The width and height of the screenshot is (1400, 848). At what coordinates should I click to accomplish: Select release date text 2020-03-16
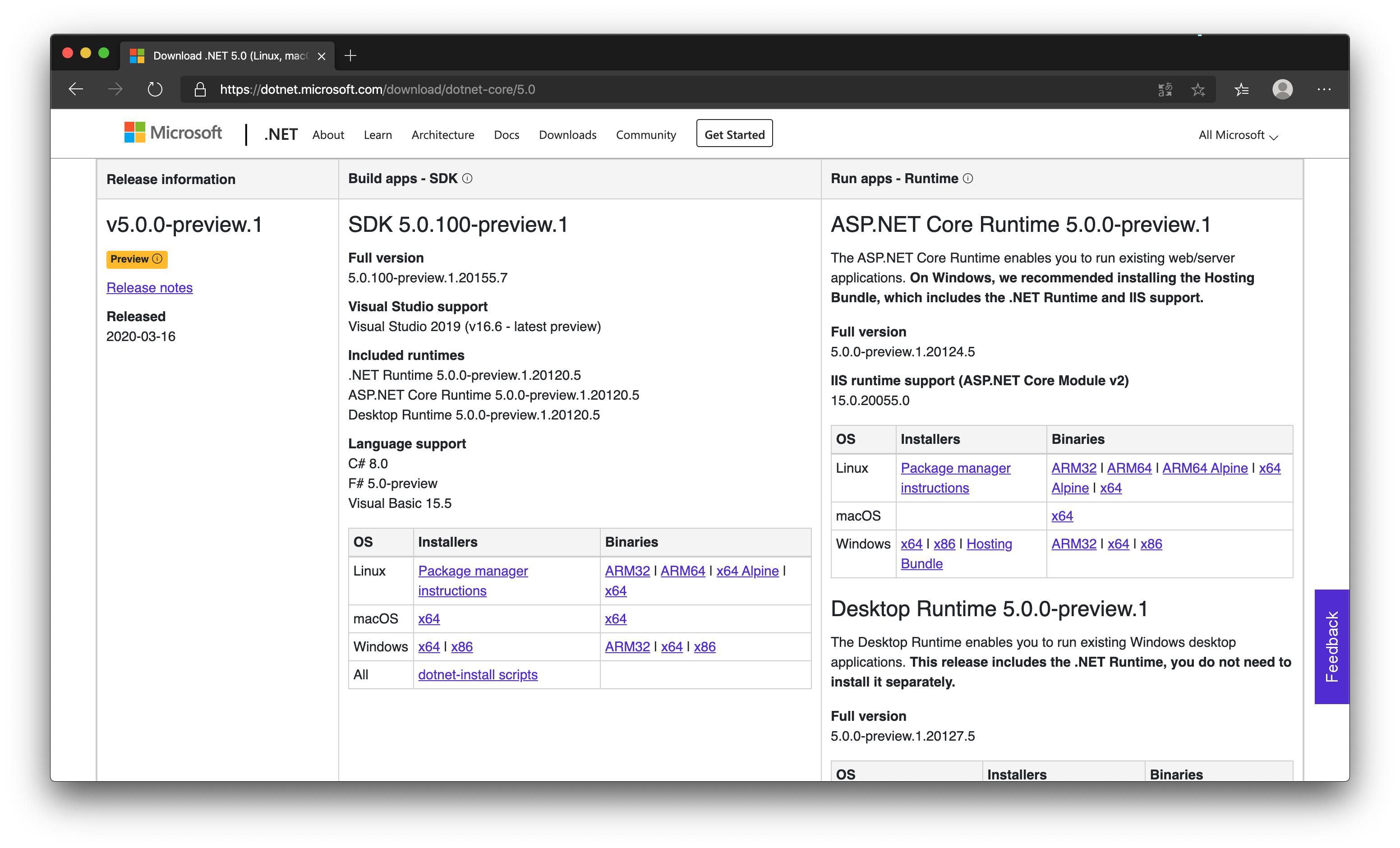pyautogui.click(x=141, y=336)
